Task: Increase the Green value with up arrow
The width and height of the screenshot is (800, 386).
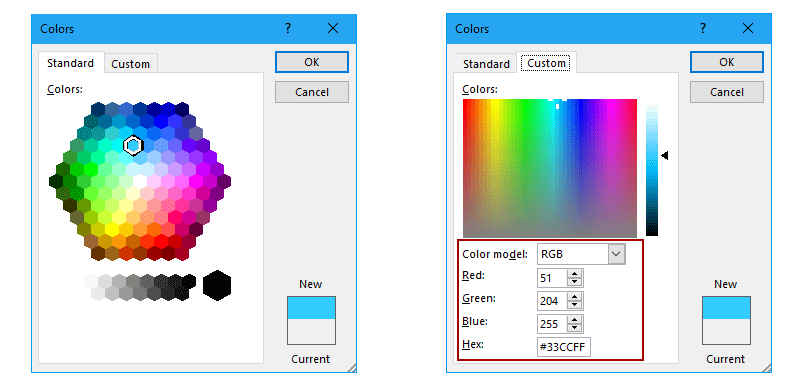Action: coord(574,297)
